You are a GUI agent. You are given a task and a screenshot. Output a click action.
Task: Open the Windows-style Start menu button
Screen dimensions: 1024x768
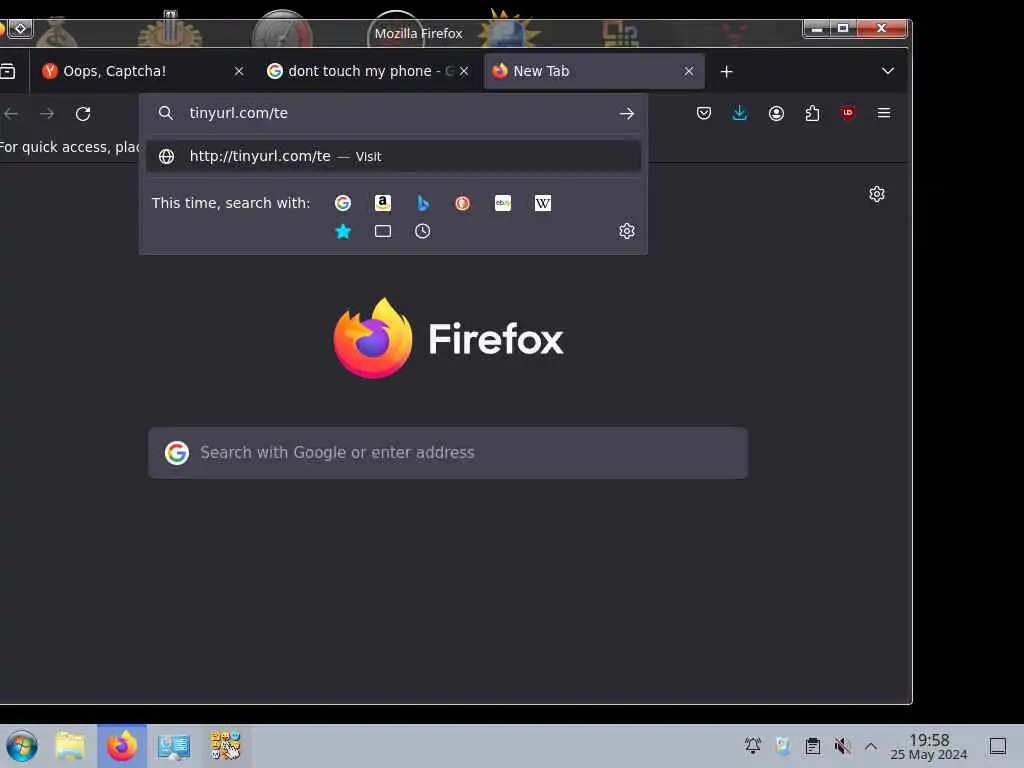(x=22, y=746)
